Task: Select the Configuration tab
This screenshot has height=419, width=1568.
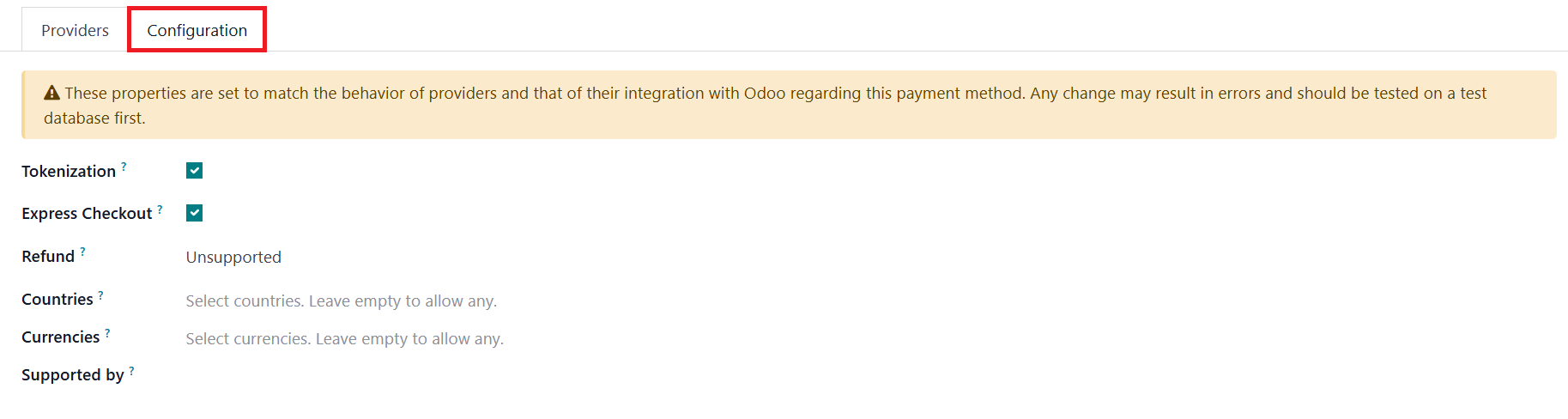Action: coord(197,30)
